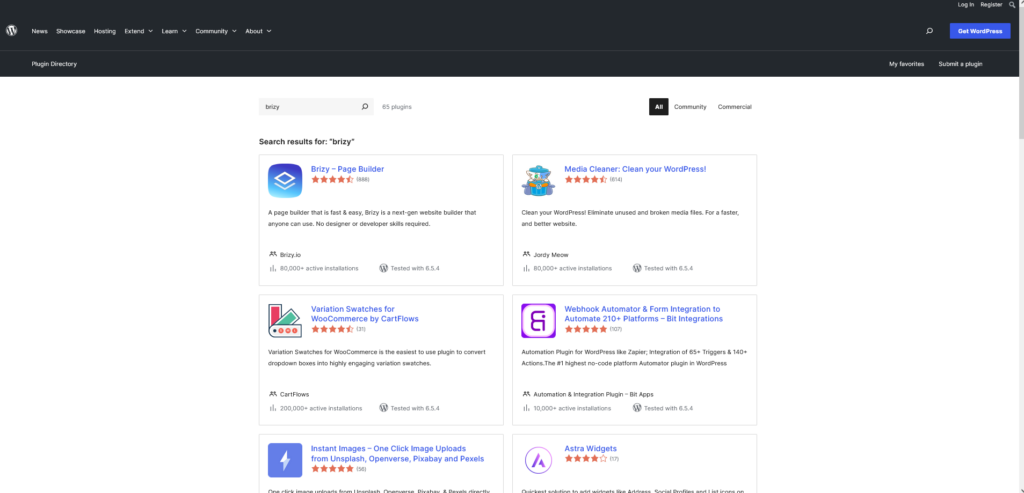Open Submit a plugin link
Viewport: 1024px width, 493px height.
960,64
